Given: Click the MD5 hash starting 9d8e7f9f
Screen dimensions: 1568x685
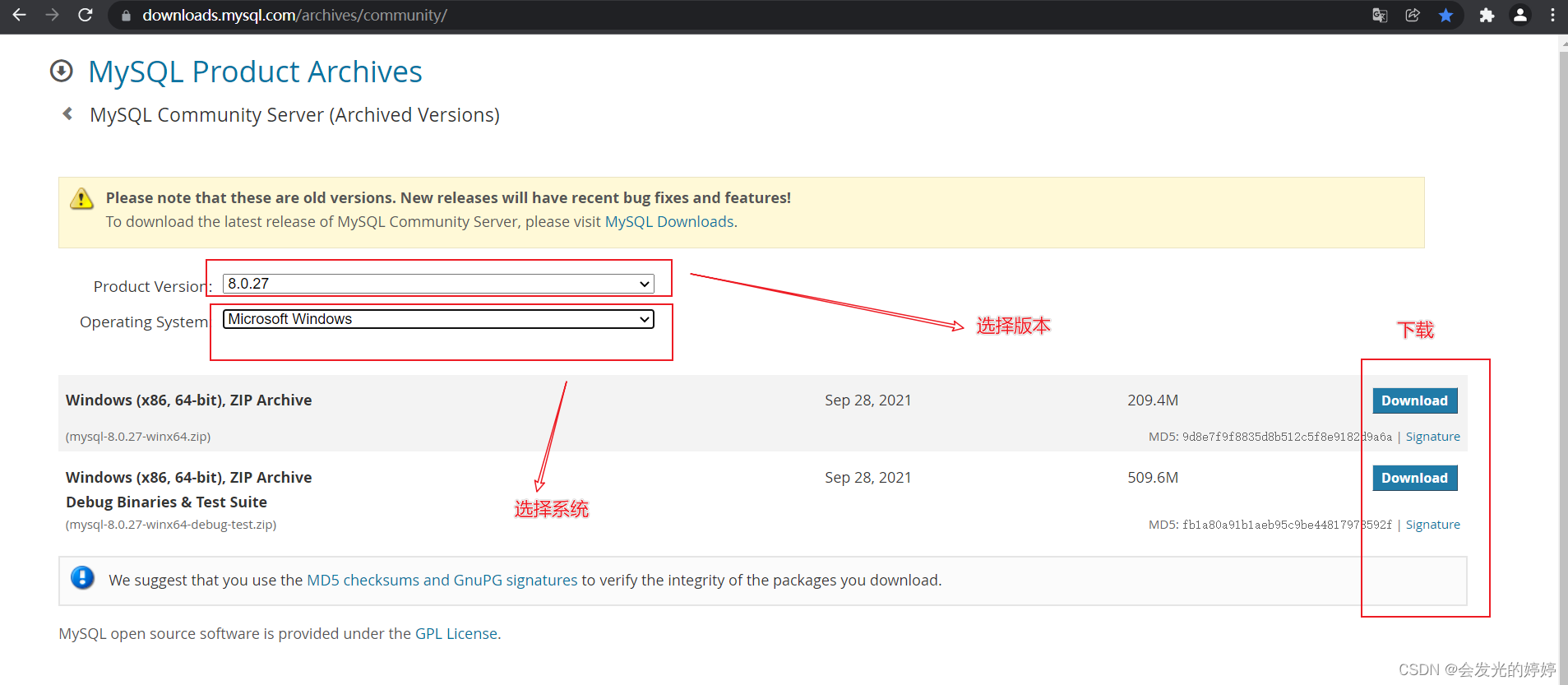Looking at the screenshot, I should point(1287,437).
